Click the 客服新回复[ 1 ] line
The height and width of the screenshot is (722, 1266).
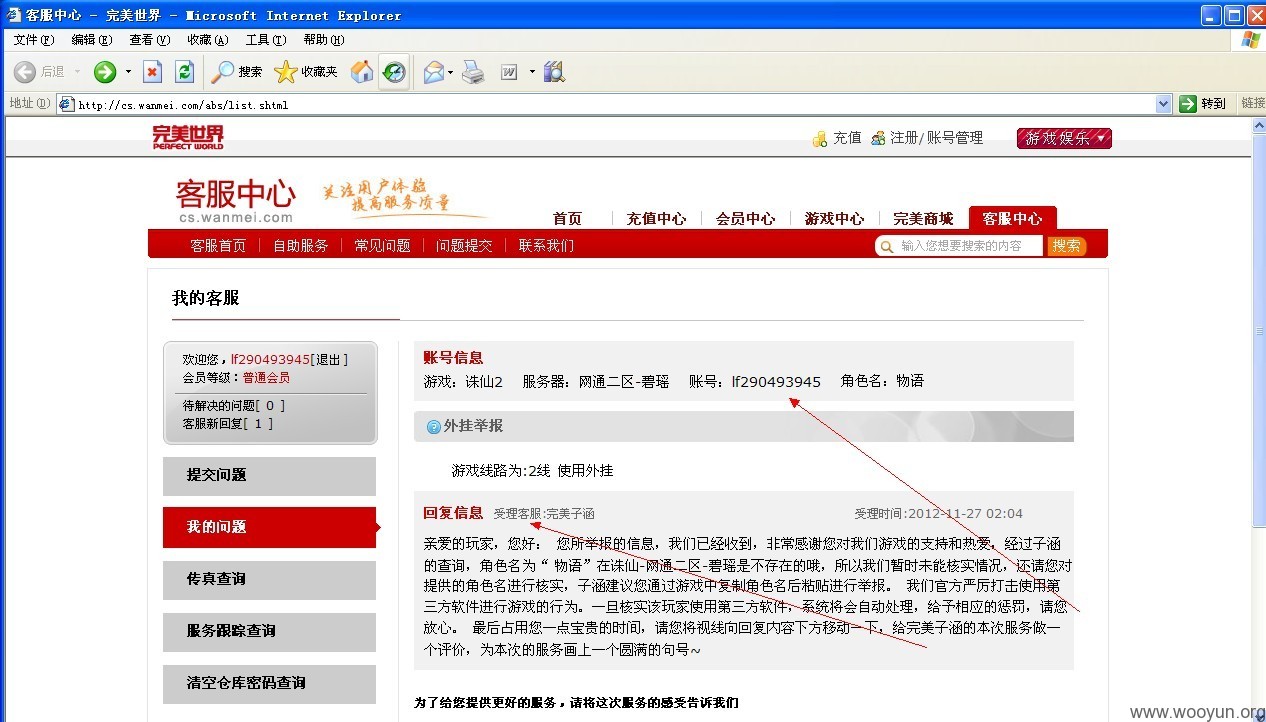[228, 423]
